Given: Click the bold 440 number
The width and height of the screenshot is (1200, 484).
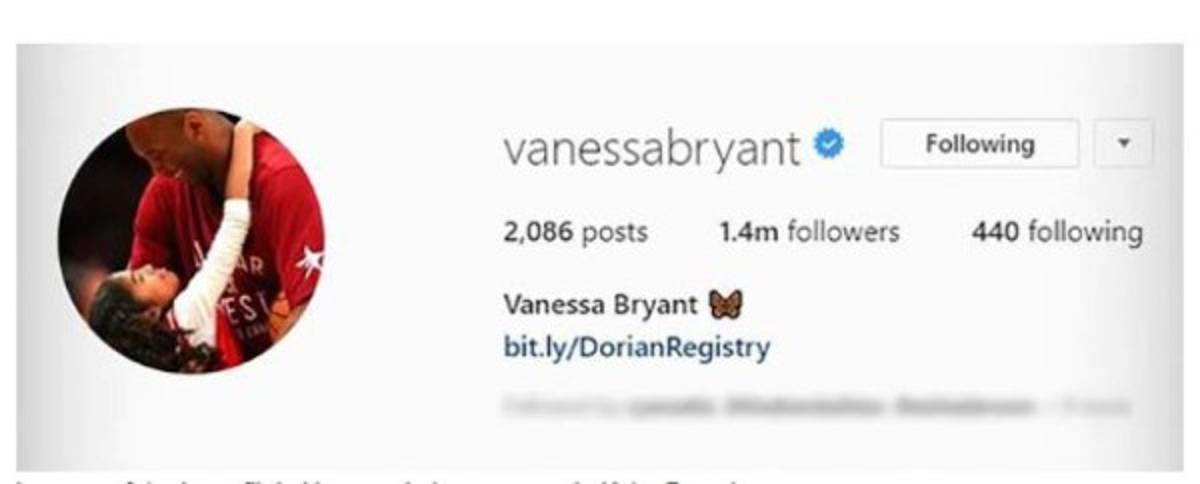Looking at the screenshot, I should pyautogui.click(x=995, y=233).
